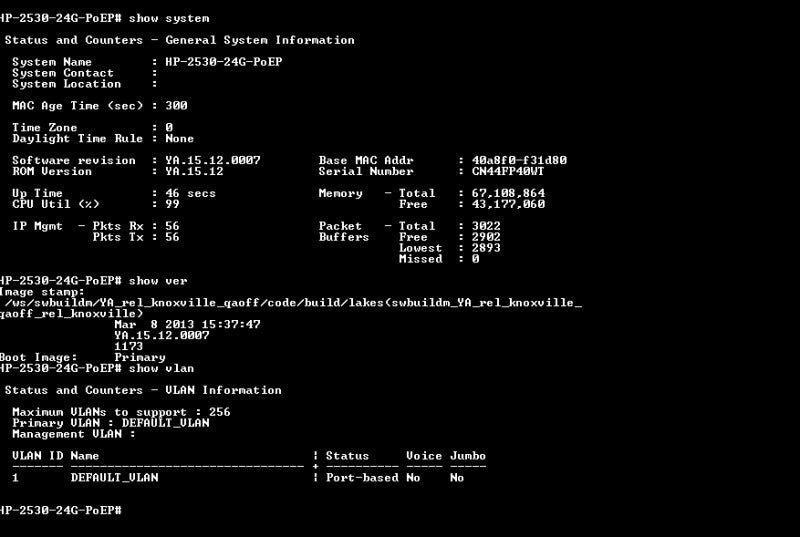Click Pkts Tx value 56
Viewport: 800px width, 537px height.
172,237
